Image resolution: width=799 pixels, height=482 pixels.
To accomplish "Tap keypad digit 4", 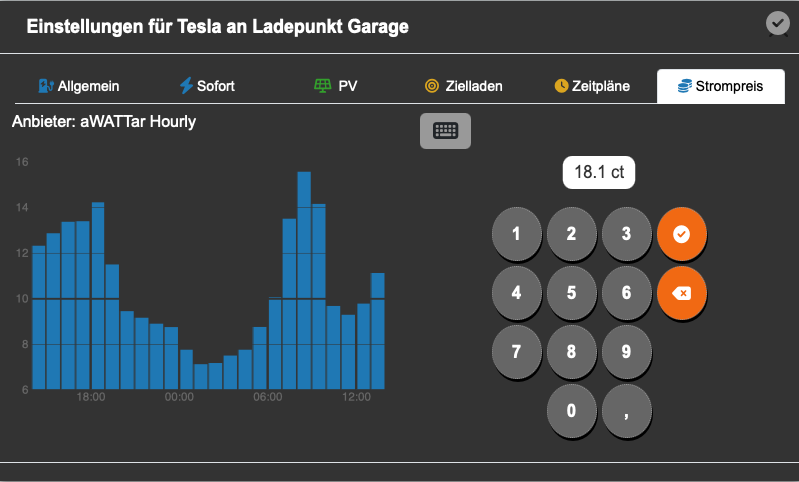I will (x=516, y=293).
